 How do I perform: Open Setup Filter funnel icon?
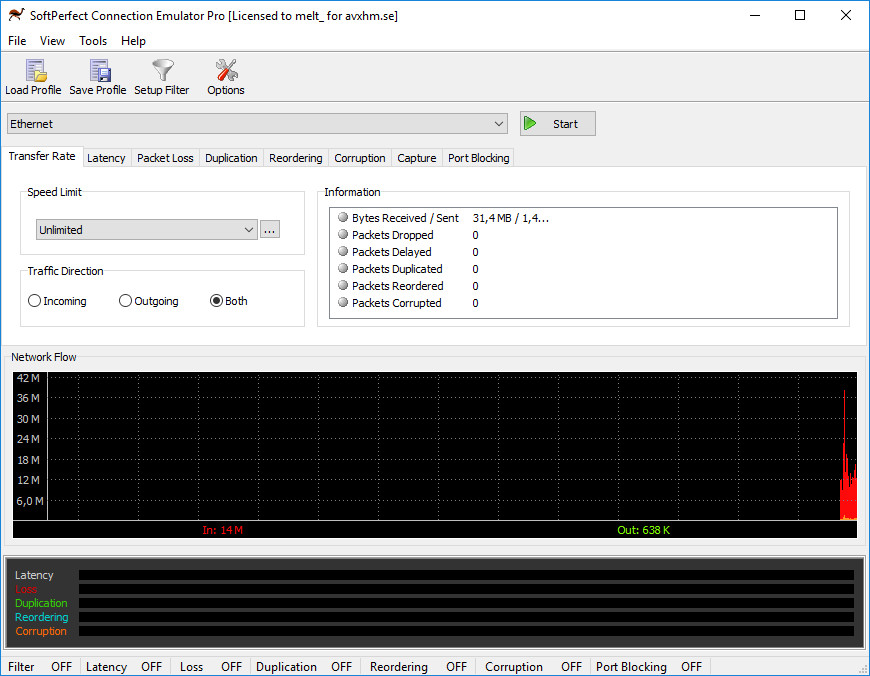coord(161,71)
